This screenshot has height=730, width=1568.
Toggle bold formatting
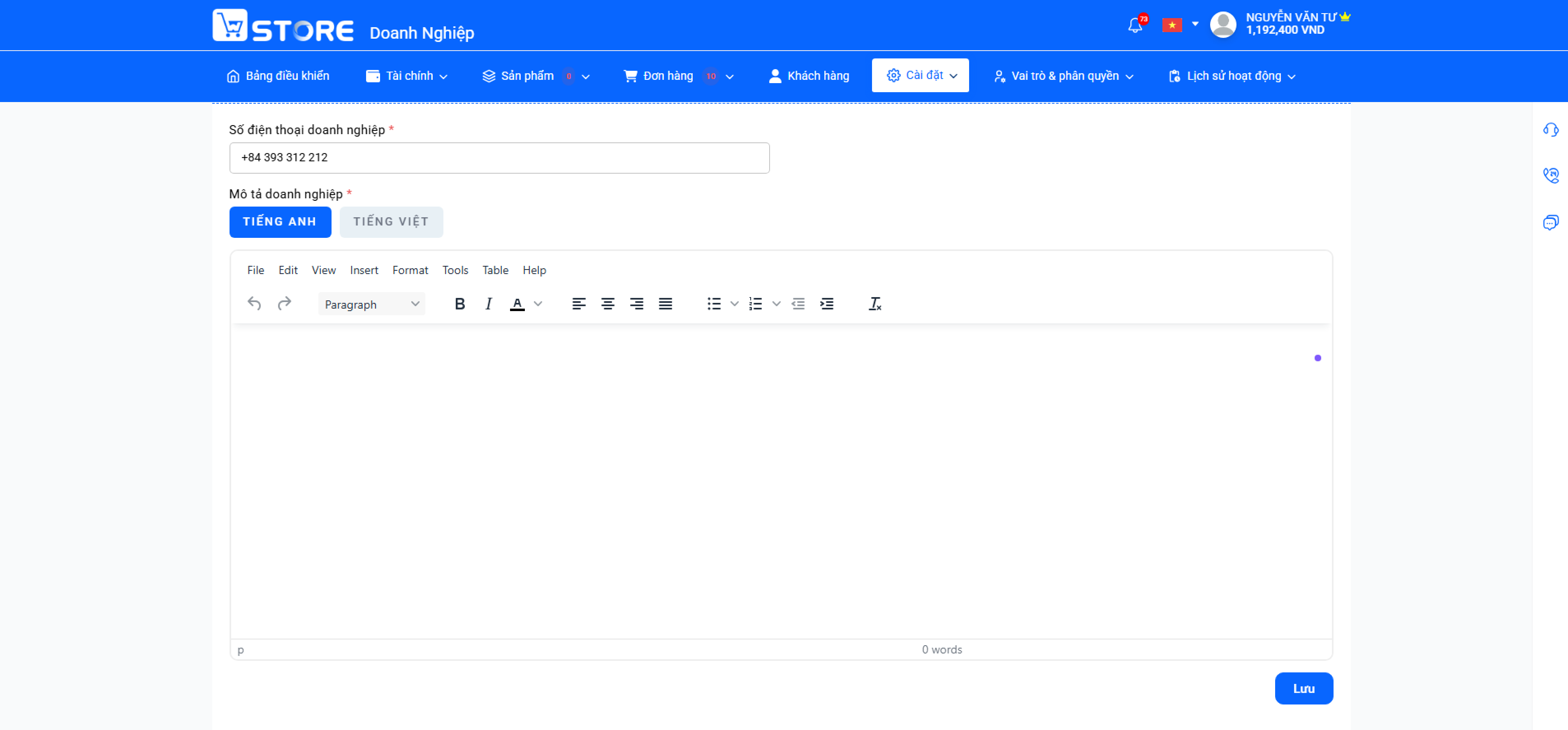(x=460, y=303)
